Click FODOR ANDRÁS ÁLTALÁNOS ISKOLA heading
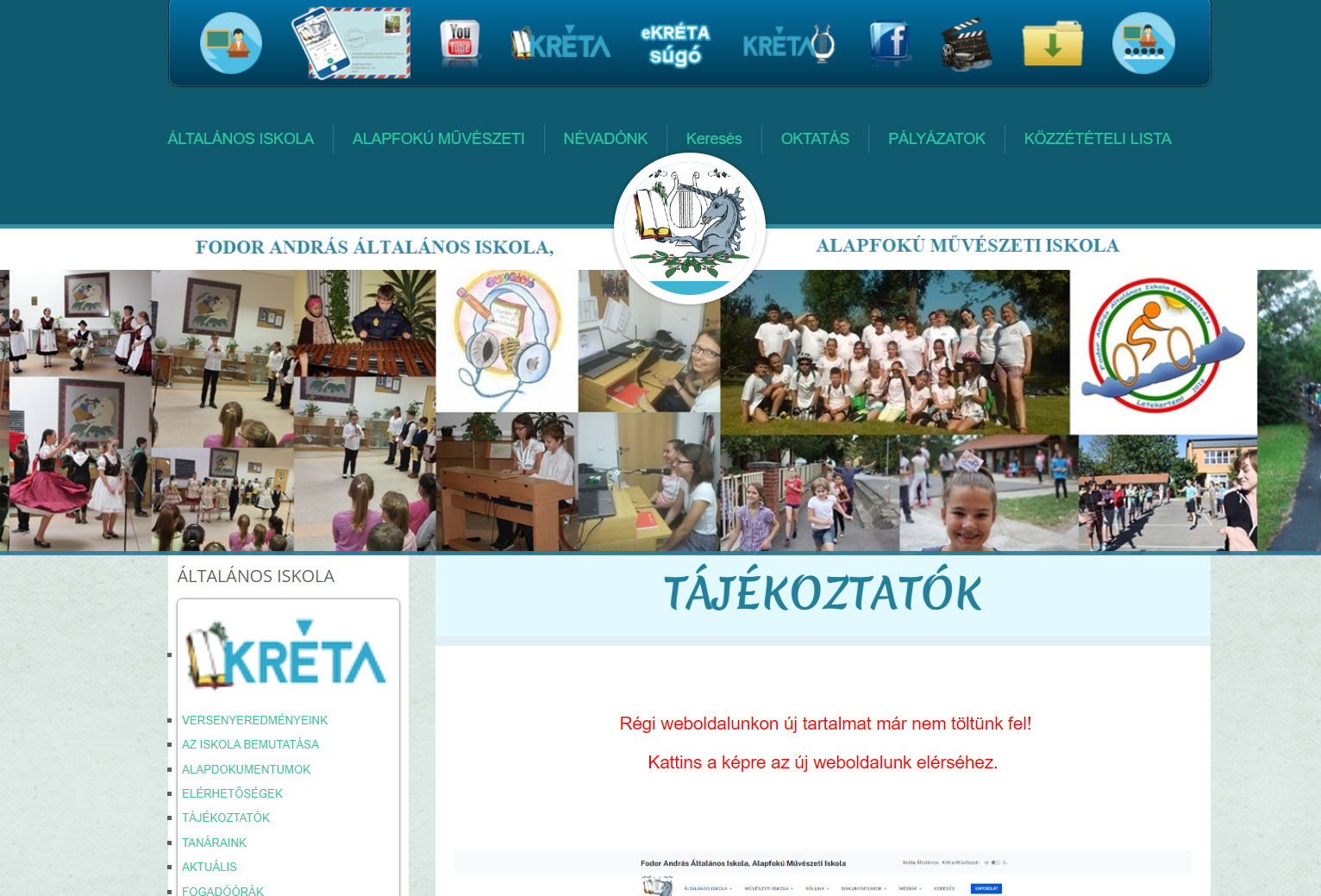This screenshot has width=1321, height=896. (374, 247)
